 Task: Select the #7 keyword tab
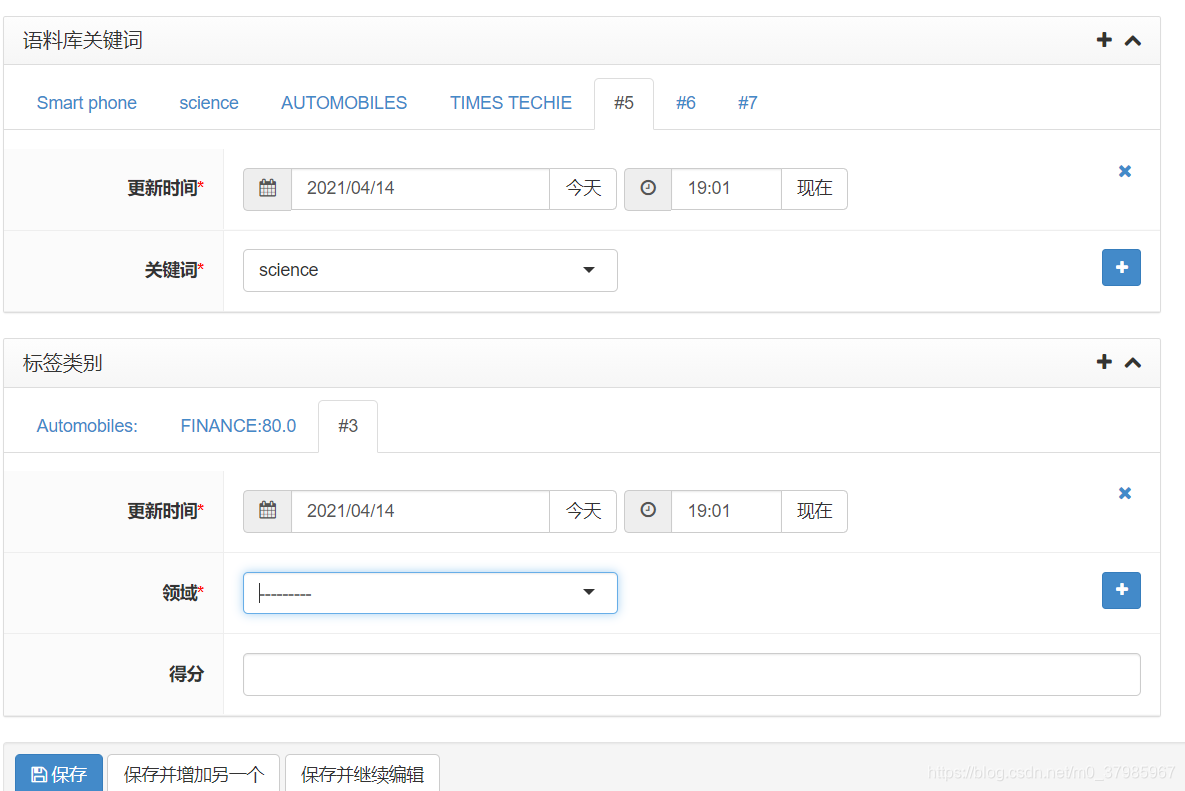(x=747, y=104)
